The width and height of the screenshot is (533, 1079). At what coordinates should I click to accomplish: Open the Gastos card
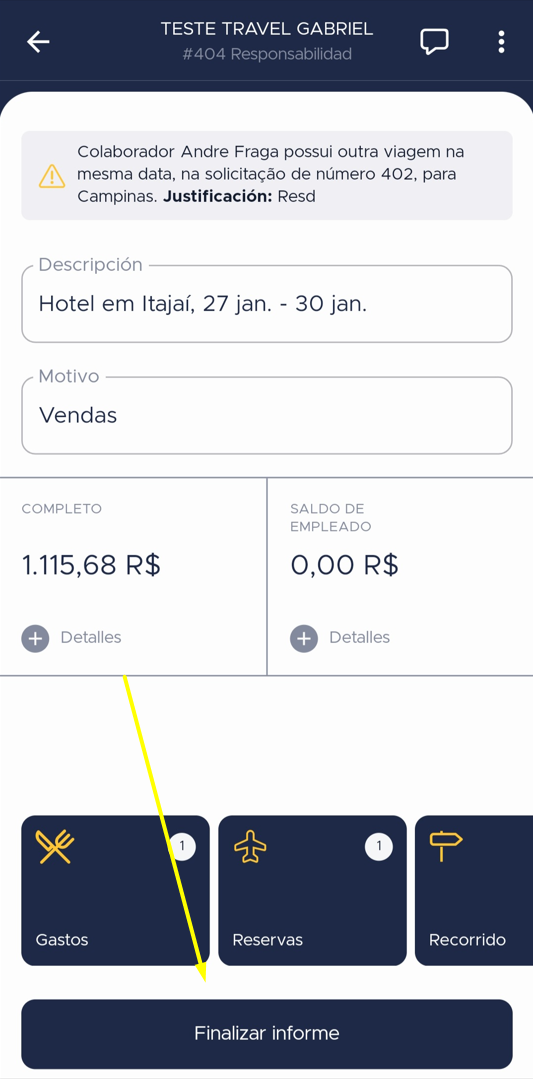pos(116,890)
